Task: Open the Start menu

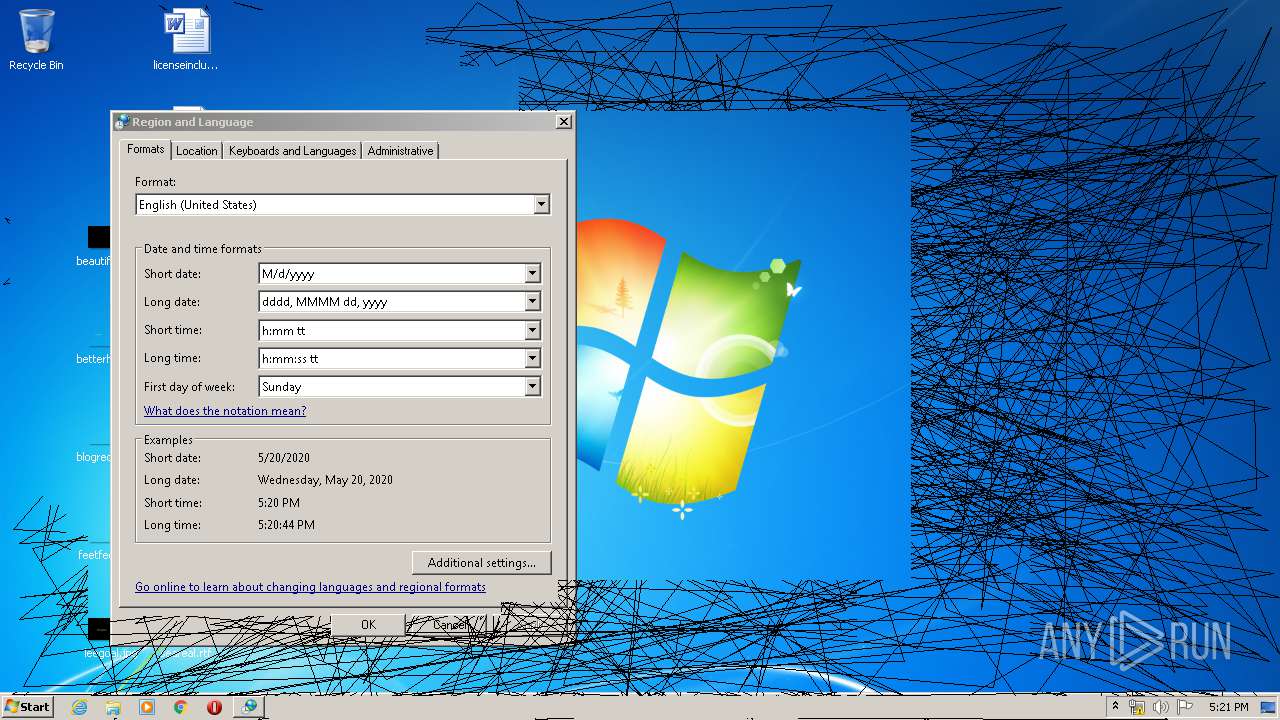Action: coord(28,707)
